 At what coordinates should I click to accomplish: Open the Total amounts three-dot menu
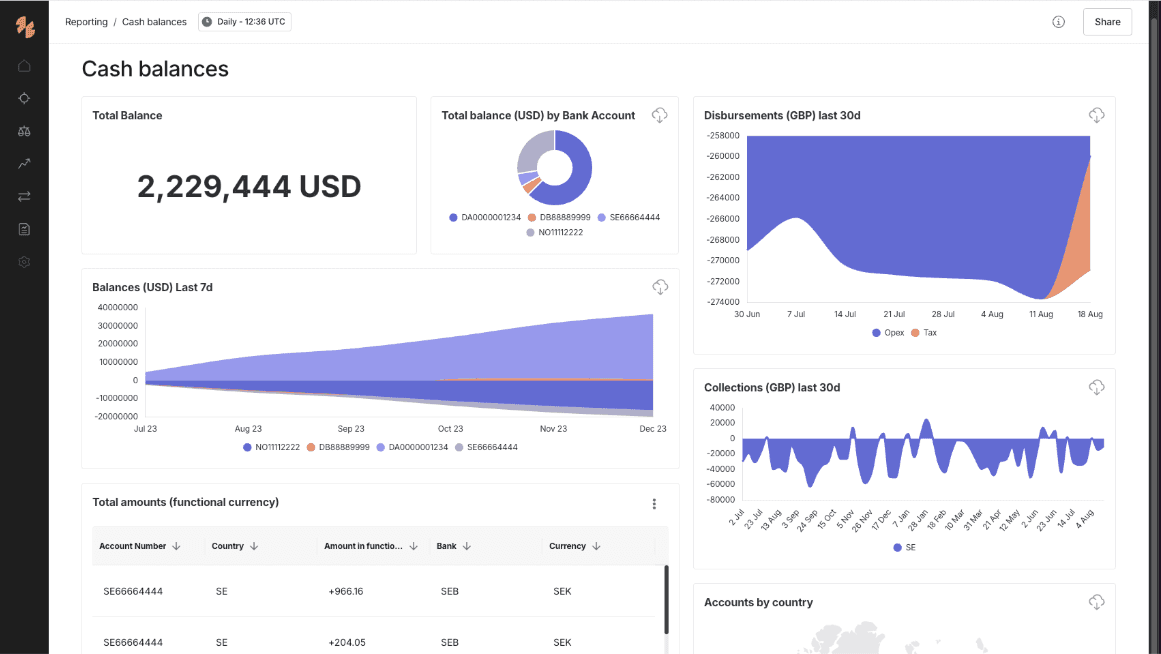[654, 504]
